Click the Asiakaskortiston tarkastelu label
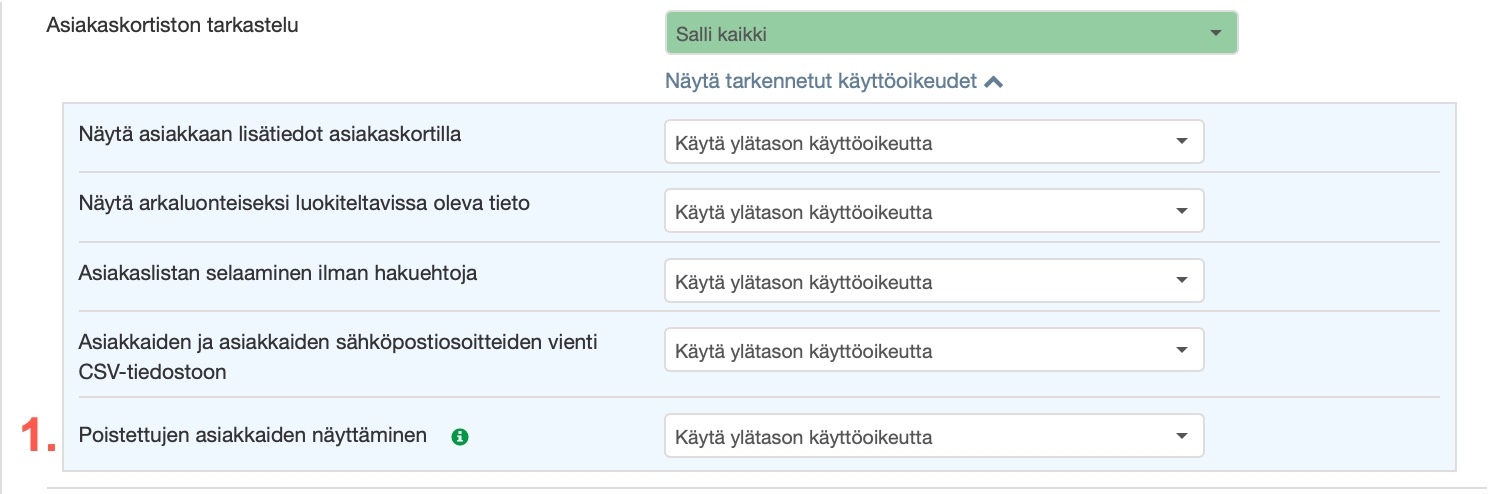This screenshot has width=1508, height=494. pyautogui.click(x=173, y=25)
